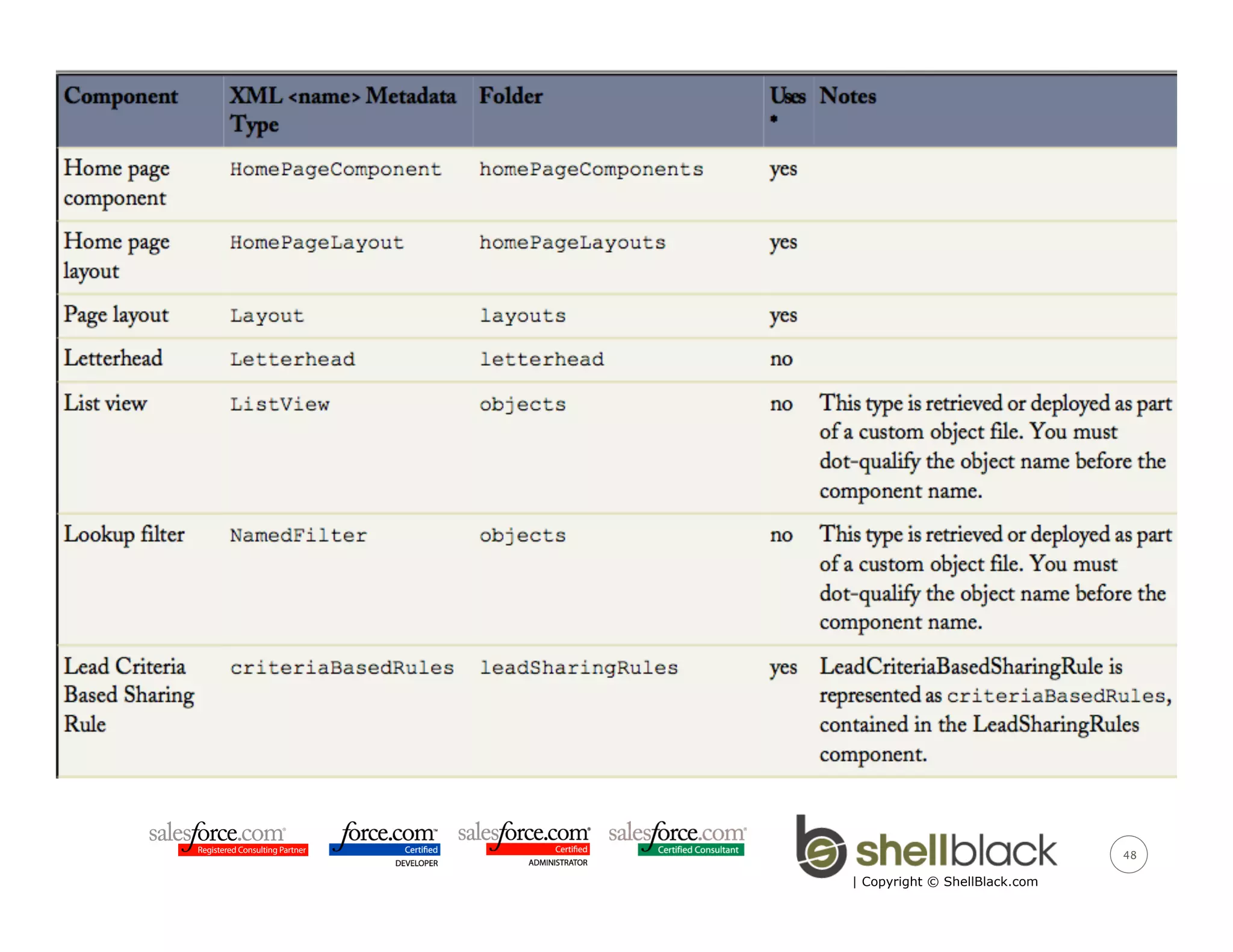The image size is (1233, 952).
Task: Click the force.com Certified Developer badge
Action: pyautogui.click(x=385, y=842)
